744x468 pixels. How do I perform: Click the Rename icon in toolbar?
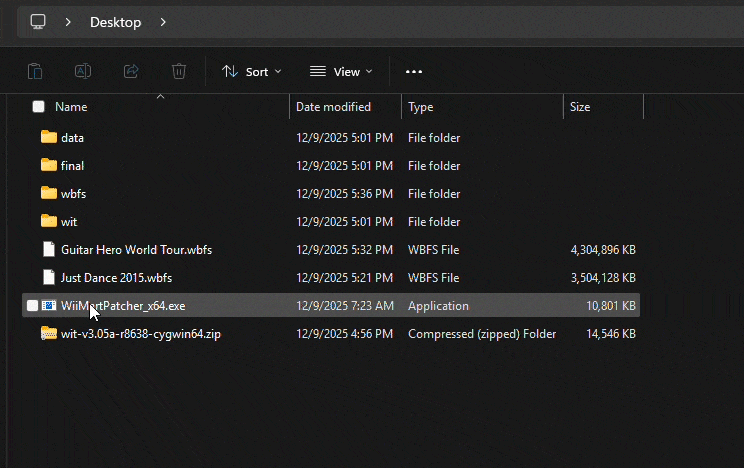click(x=83, y=71)
